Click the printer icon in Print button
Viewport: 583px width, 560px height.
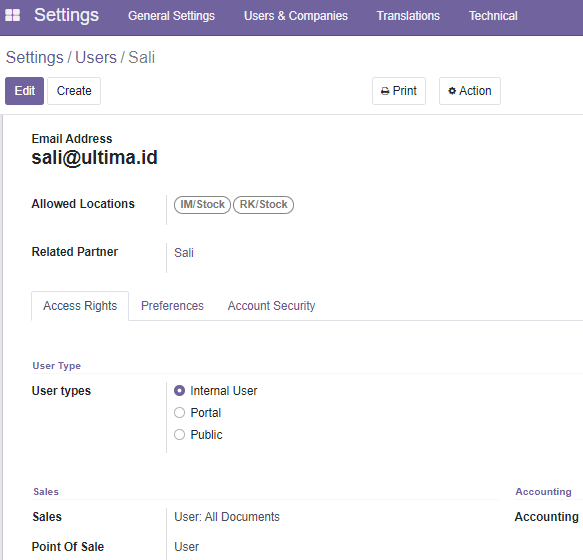pyautogui.click(x=385, y=91)
